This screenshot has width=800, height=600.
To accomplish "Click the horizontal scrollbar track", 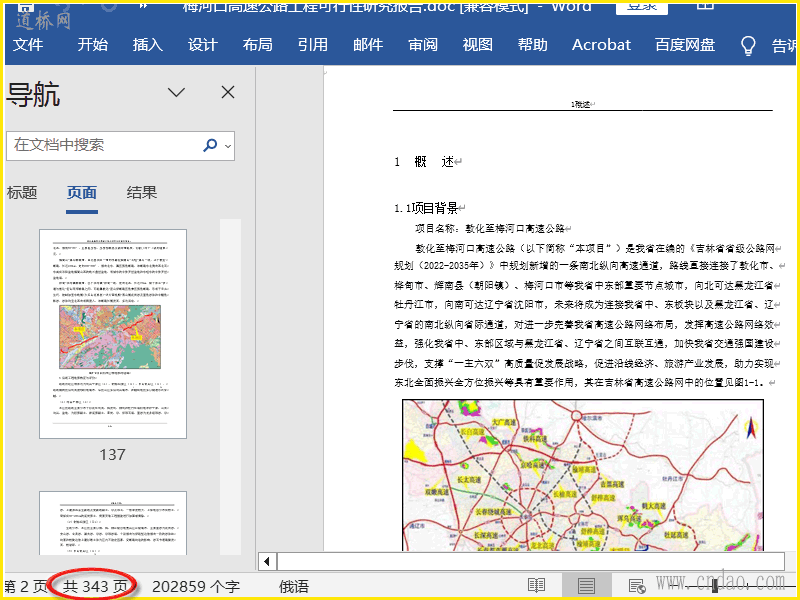I will point(530,561).
